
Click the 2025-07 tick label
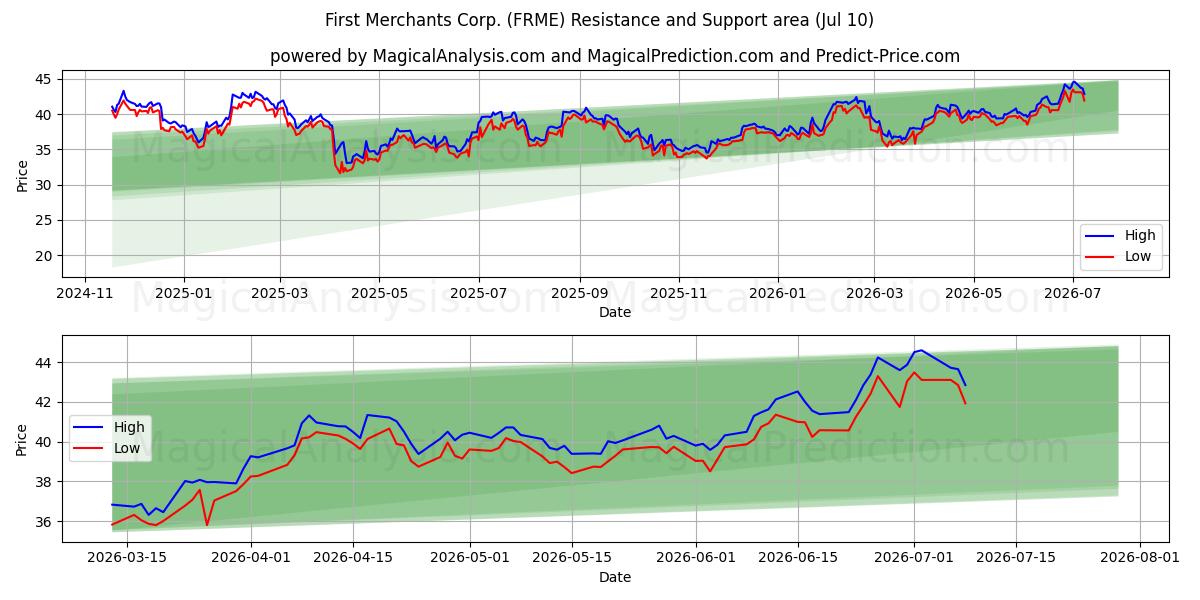(x=479, y=294)
